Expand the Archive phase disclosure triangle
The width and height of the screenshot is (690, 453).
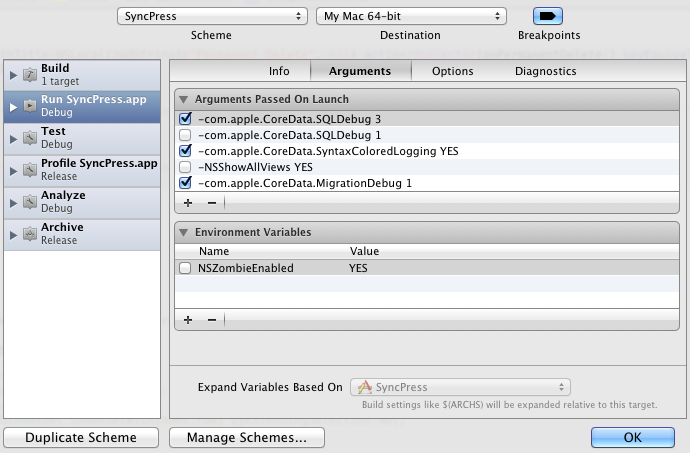click(13, 235)
